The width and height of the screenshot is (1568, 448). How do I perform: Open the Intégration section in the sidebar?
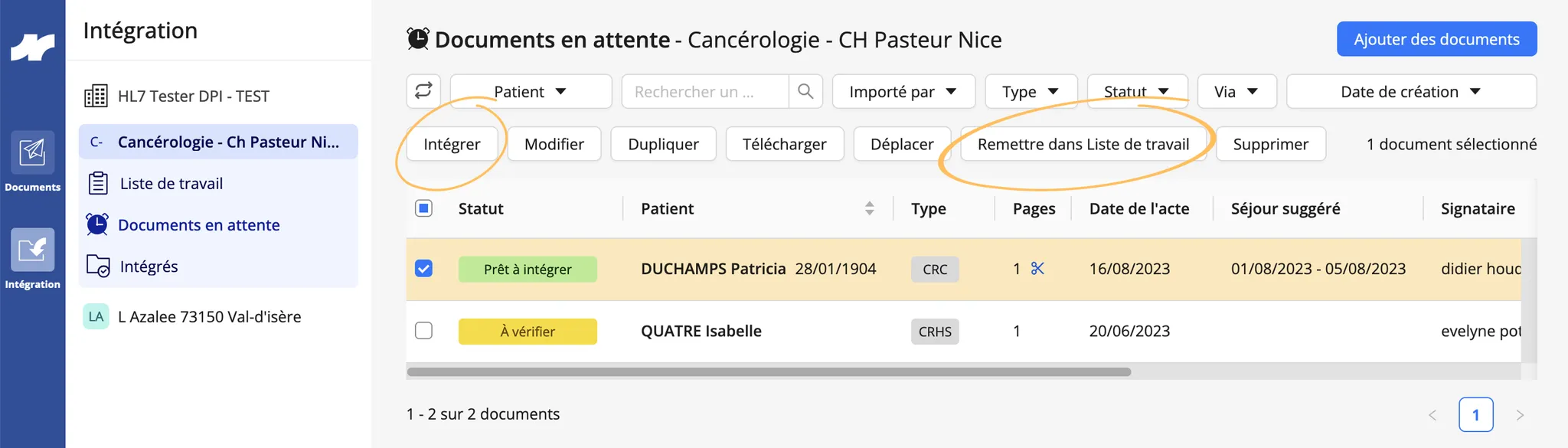(x=32, y=259)
